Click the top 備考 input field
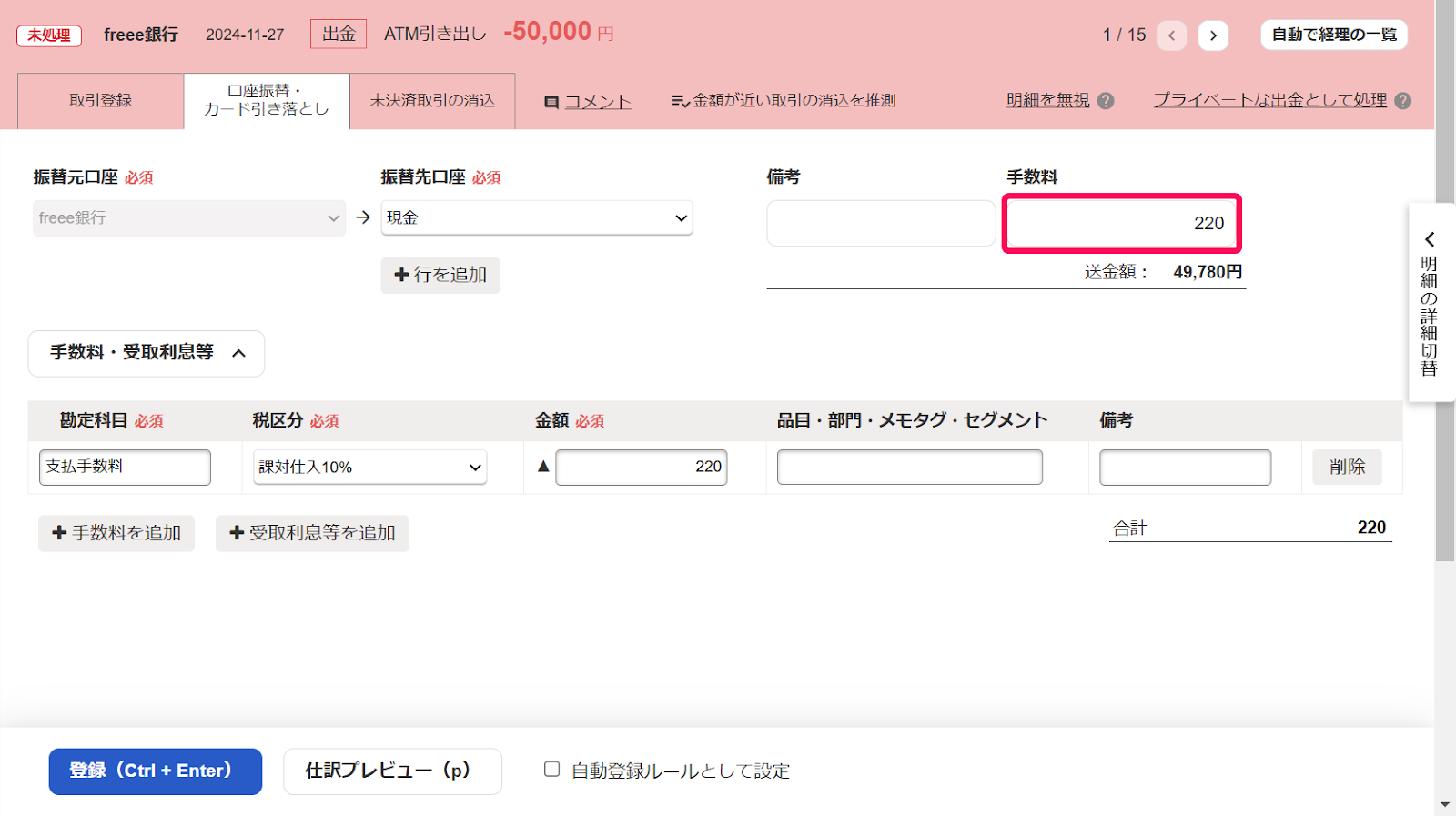 [x=881, y=223]
